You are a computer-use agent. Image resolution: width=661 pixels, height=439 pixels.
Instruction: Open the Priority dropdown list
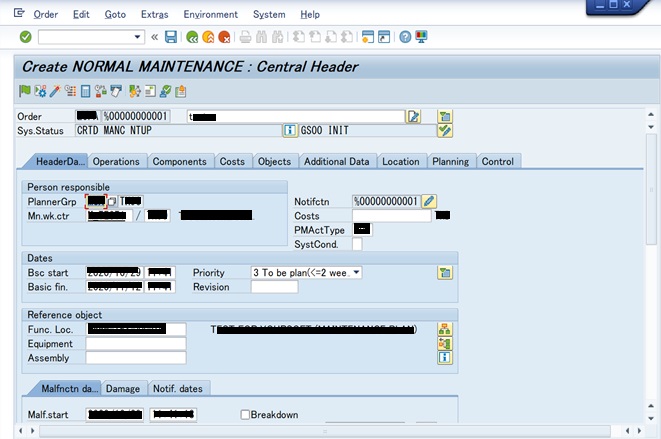click(x=356, y=272)
